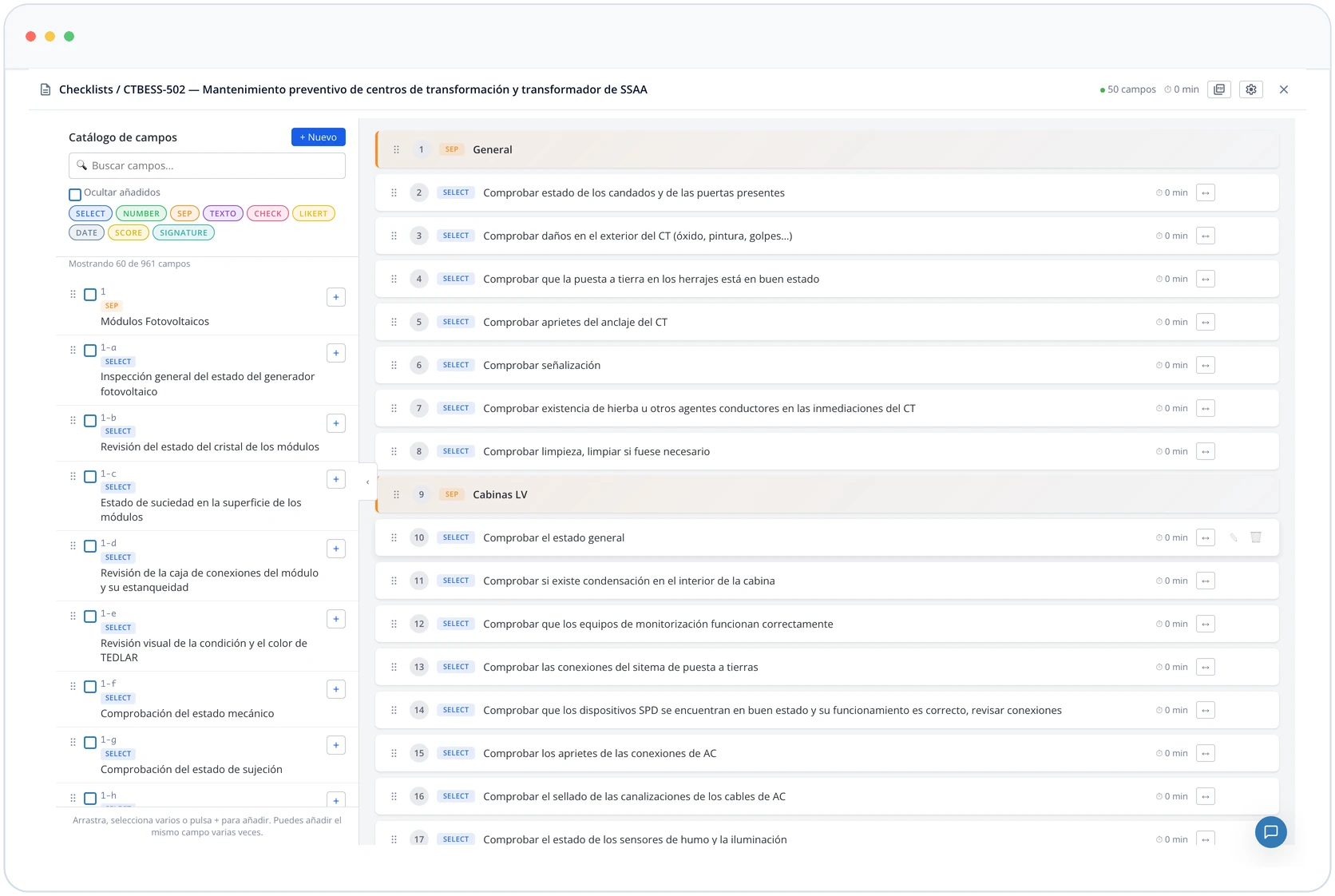This screenshot has width=1335, height=896.
Task: Check the Módulos Fotovoltaicos catalog checkbox
Action: [90, 295]
